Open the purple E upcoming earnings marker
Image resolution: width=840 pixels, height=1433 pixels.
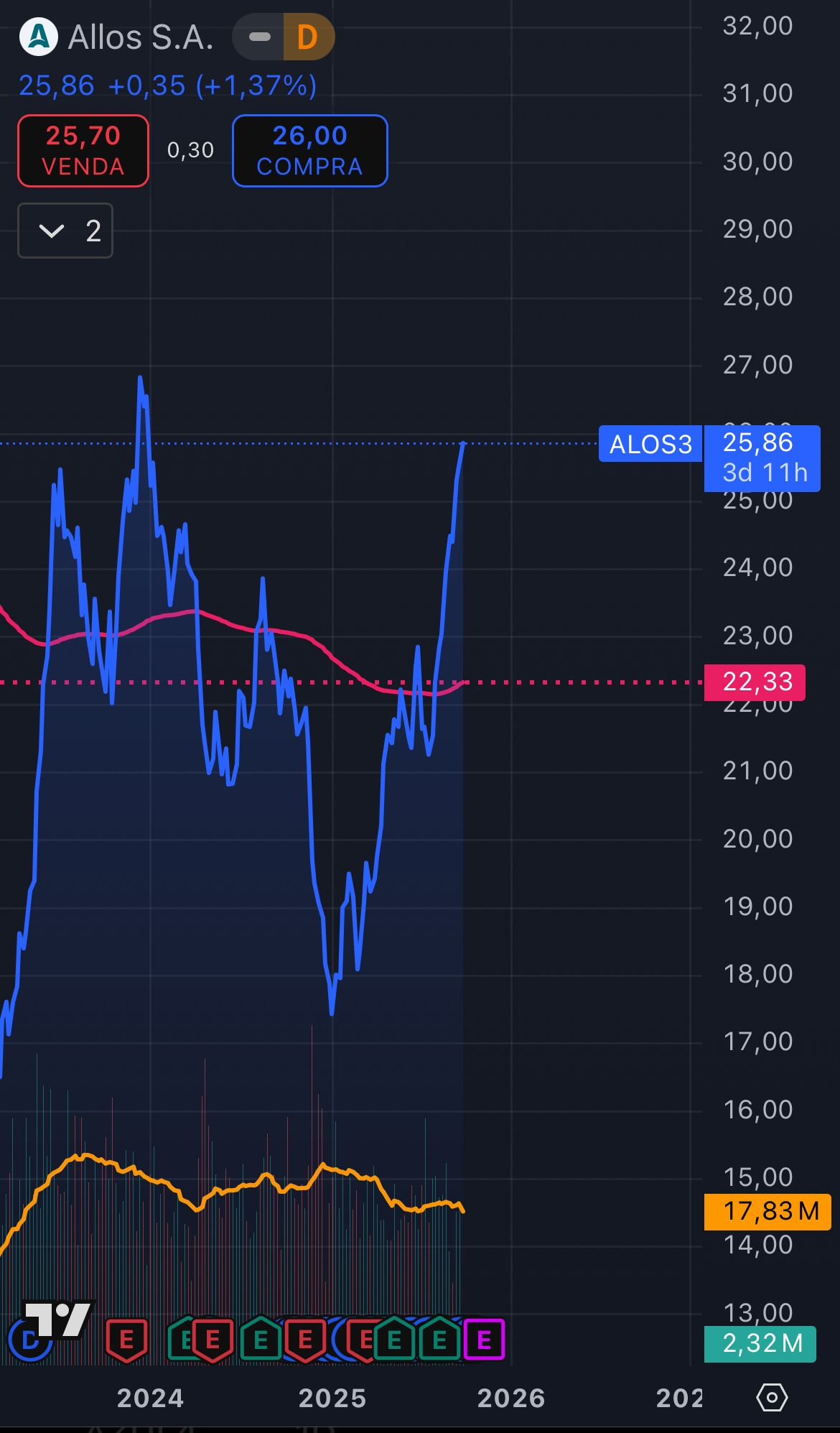[x=484, y=1340]
